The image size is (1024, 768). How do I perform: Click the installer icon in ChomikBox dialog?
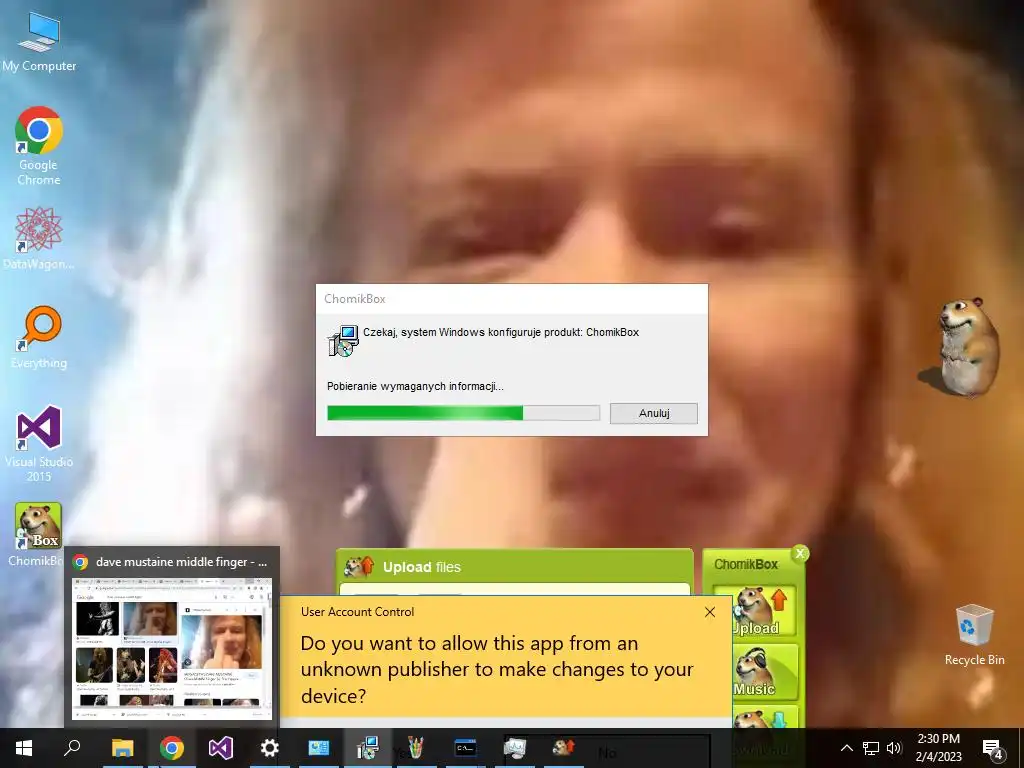pos(343,341)
